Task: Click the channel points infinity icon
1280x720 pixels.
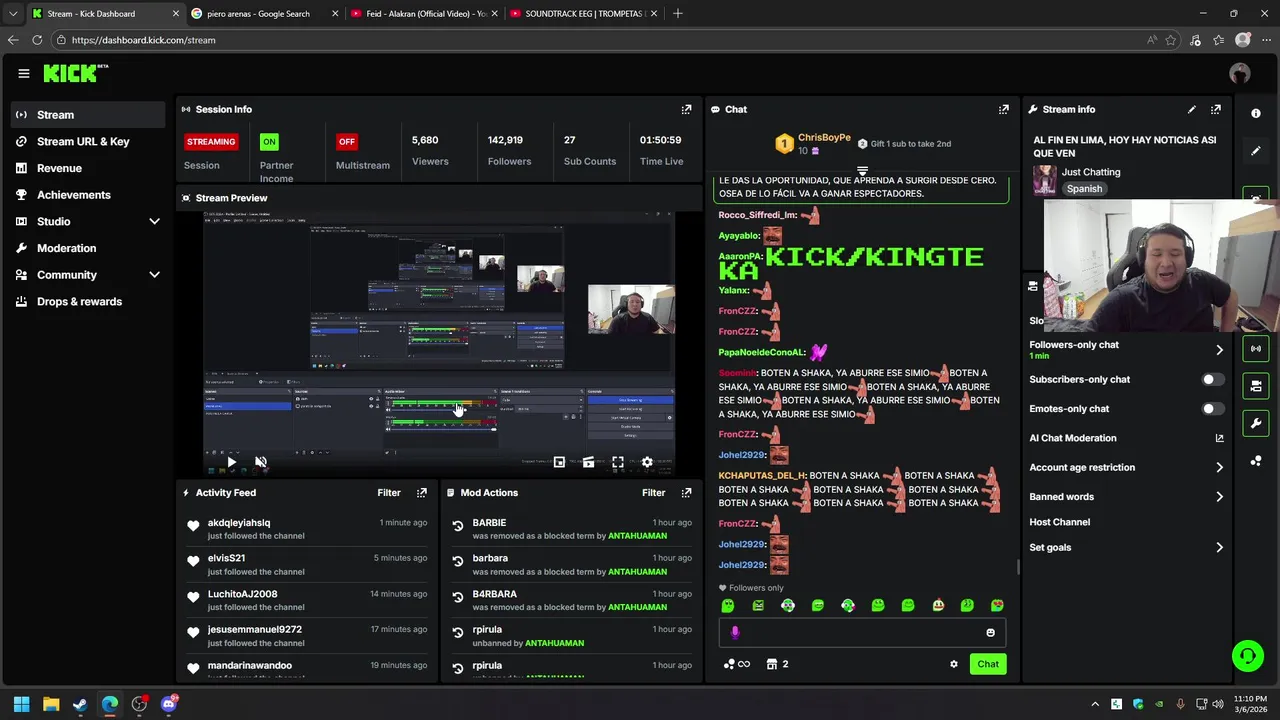Action: tap(736, 664)
